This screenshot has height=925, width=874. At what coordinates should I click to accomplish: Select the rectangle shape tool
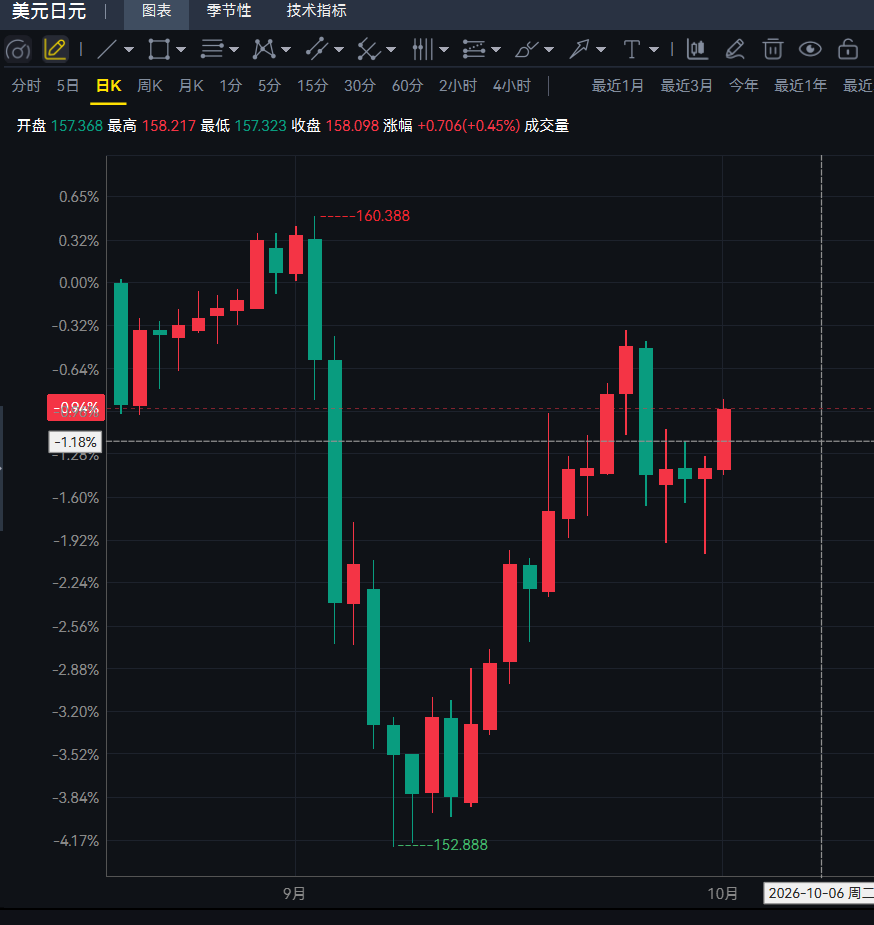pyautogui.click(x=159, y=50)
